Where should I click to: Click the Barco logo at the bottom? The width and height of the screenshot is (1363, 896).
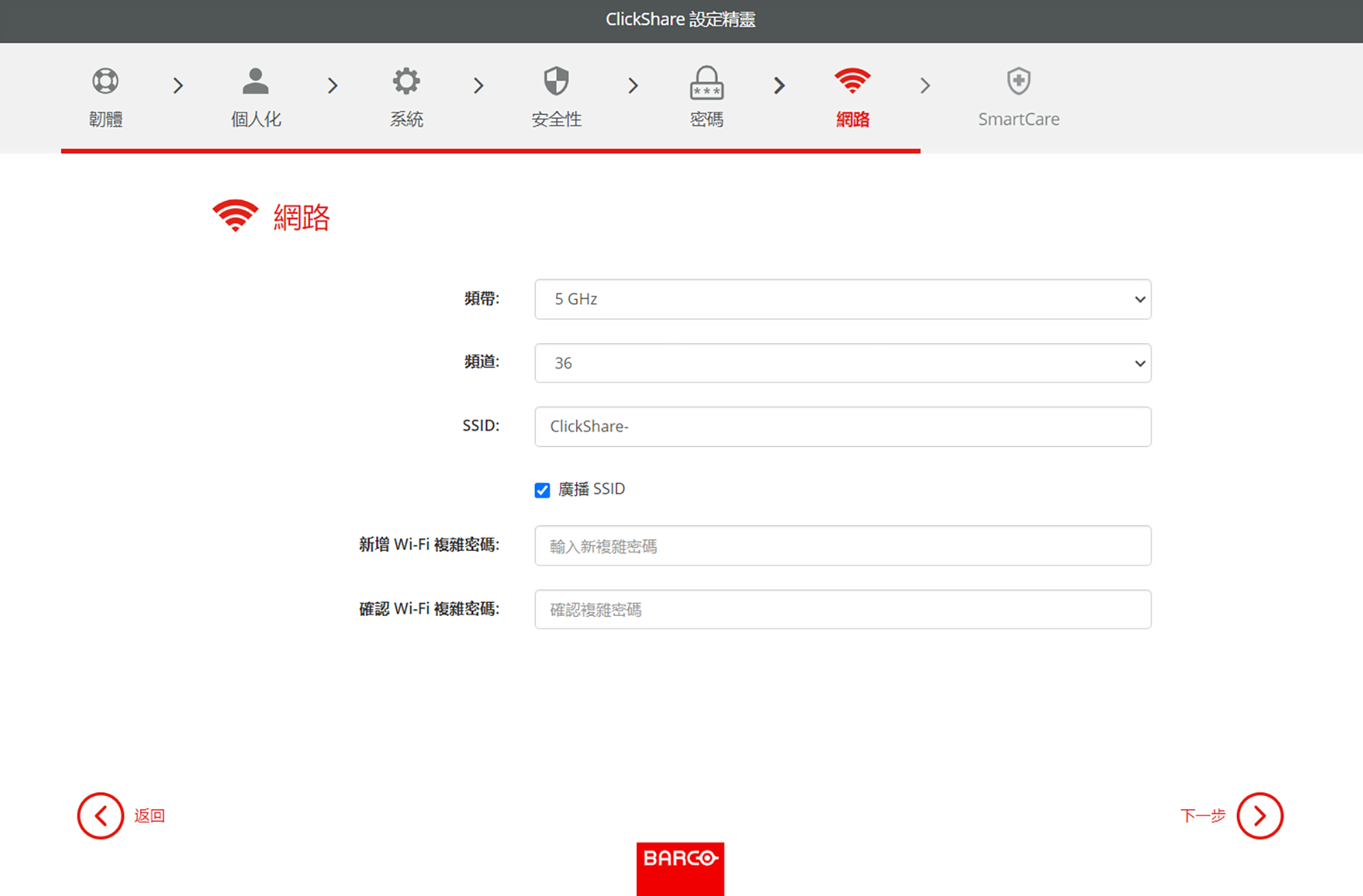(680, 868)
